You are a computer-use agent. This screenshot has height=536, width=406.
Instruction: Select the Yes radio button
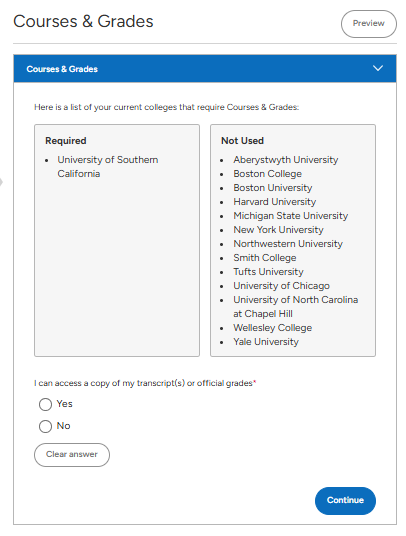pyautogui.click(x=45, y=404)
